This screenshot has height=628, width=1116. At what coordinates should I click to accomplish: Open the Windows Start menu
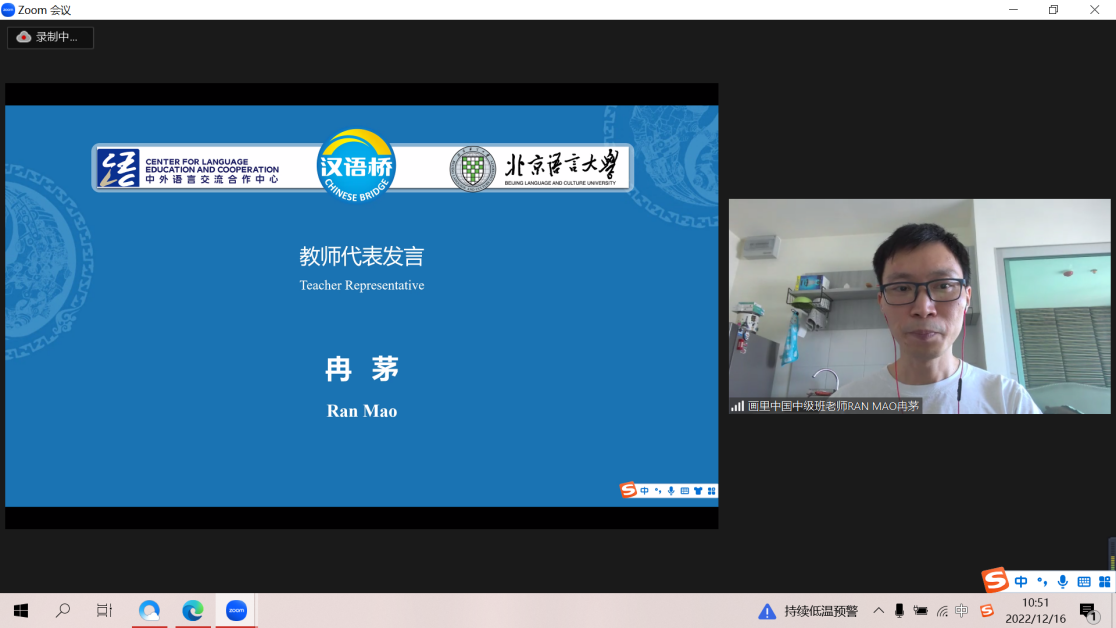20,610
